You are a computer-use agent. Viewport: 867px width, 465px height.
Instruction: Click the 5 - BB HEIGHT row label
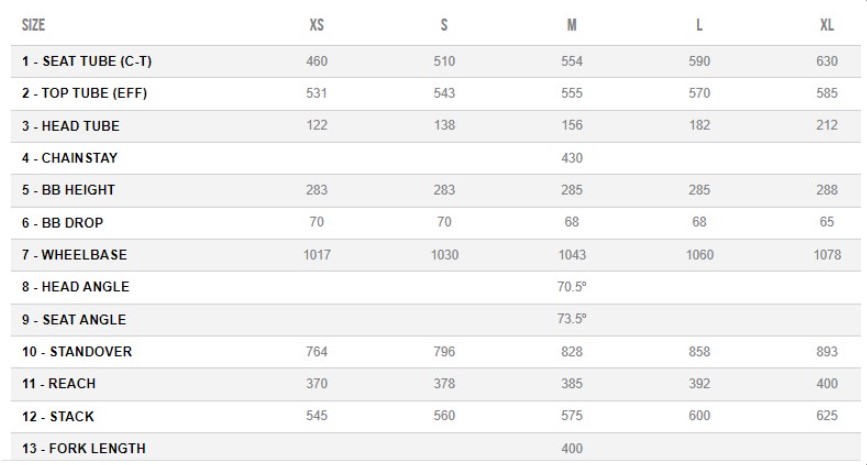[69, 190]
